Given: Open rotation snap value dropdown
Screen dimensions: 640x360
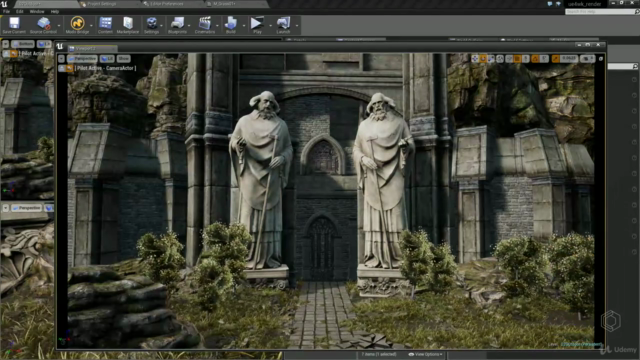Looking at the screenshot, I should [544, 59].
